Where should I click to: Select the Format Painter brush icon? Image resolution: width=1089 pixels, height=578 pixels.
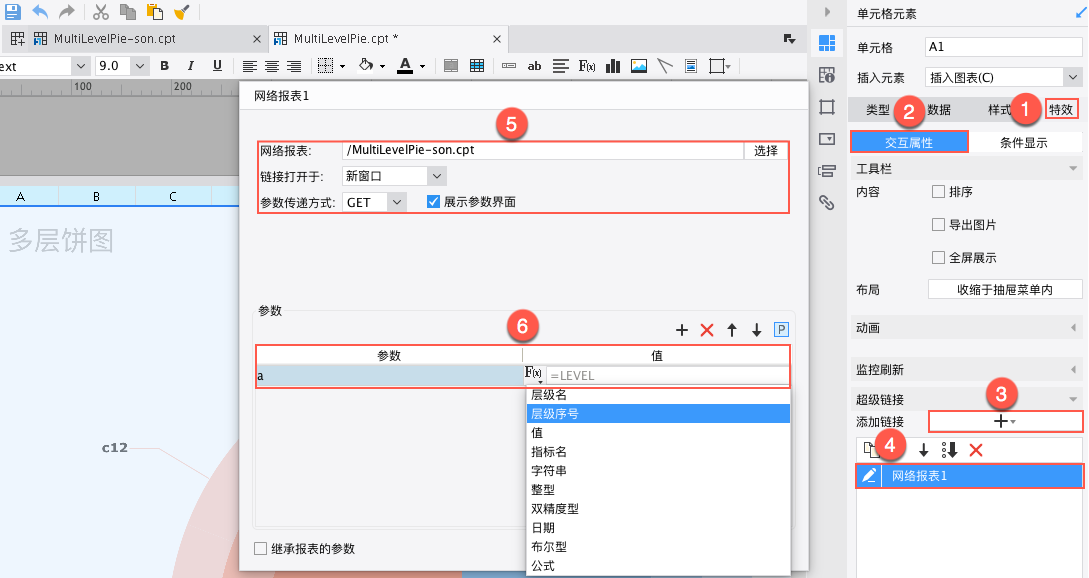pos(181,11)
